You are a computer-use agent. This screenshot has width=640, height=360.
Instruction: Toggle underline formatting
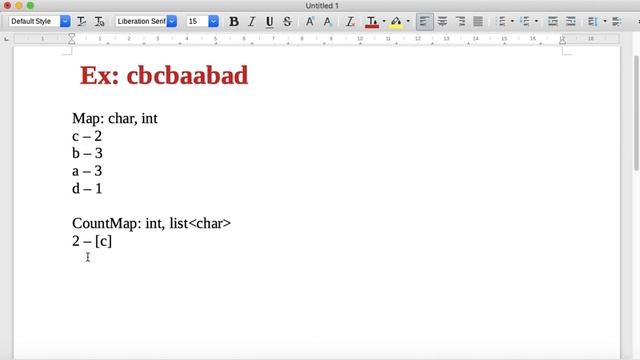click(269, 21)
